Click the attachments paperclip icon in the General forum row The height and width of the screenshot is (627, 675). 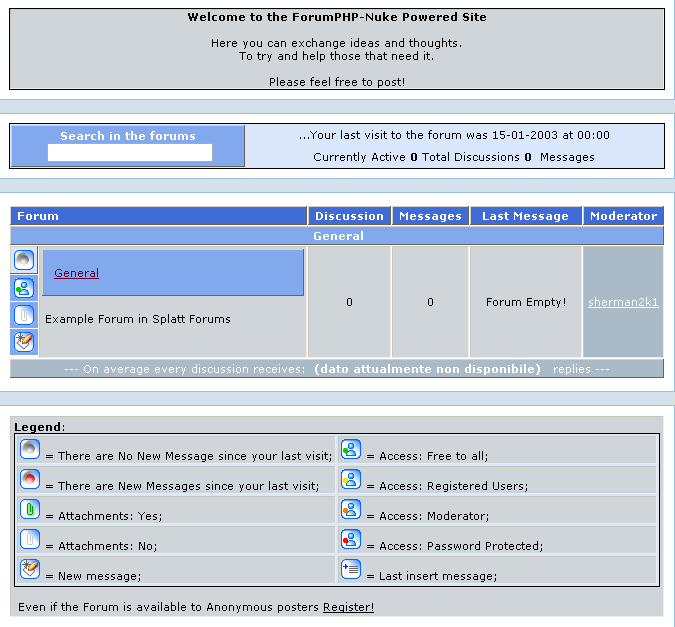pos(24,315)
